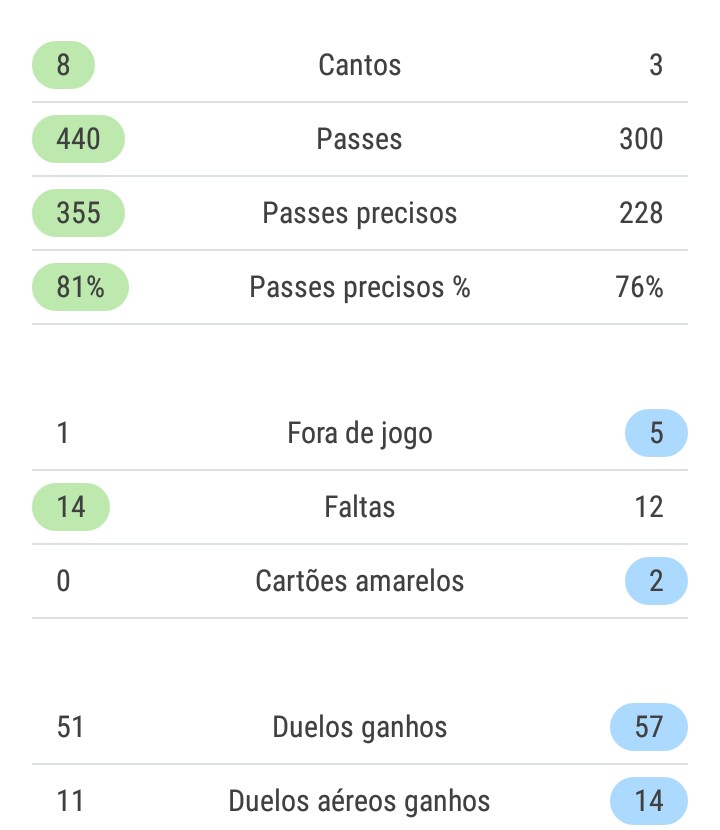Tap the blue 57 duels won badge
720x830 pixels.
tap(649, 727)
